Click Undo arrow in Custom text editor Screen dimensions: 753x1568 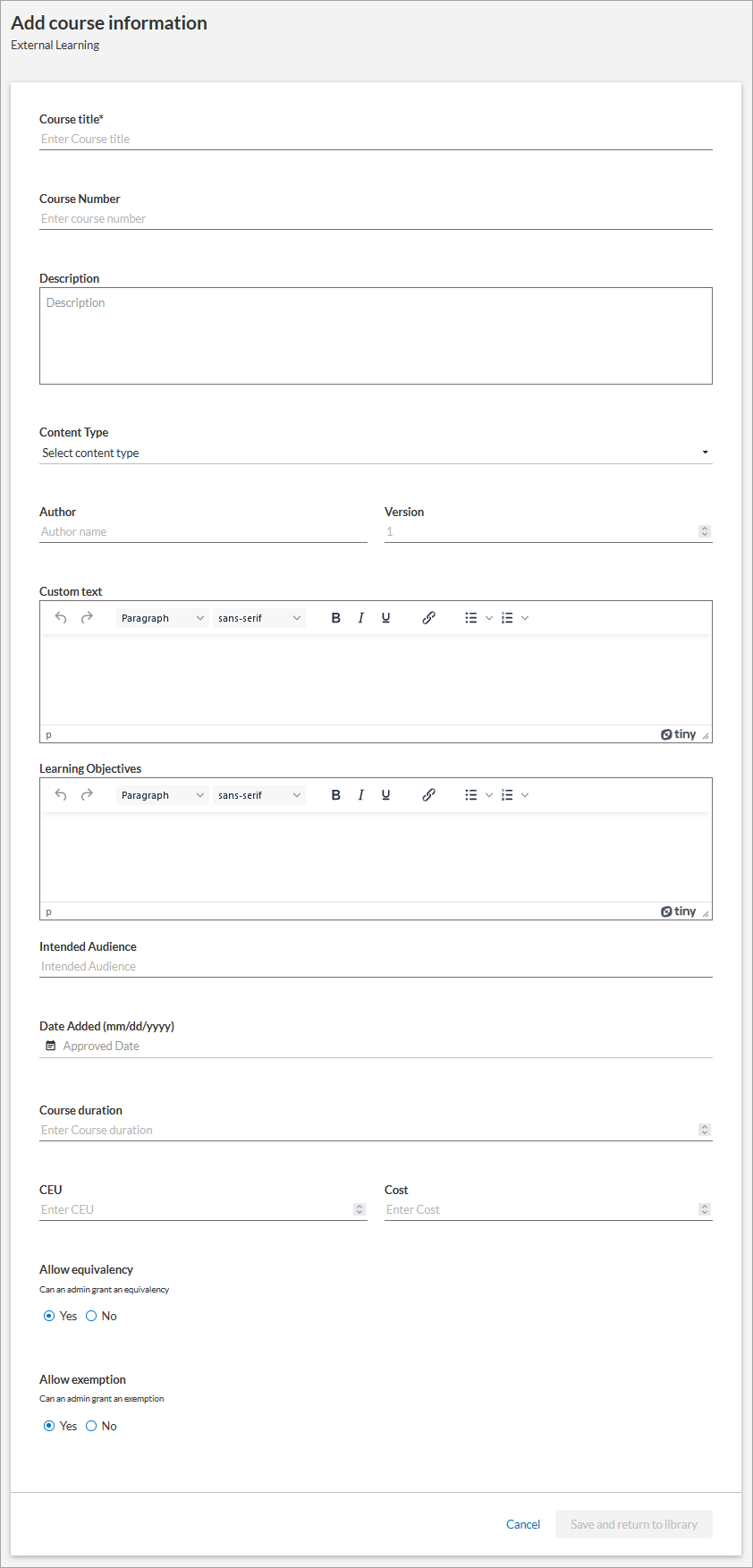coord(61,618)
